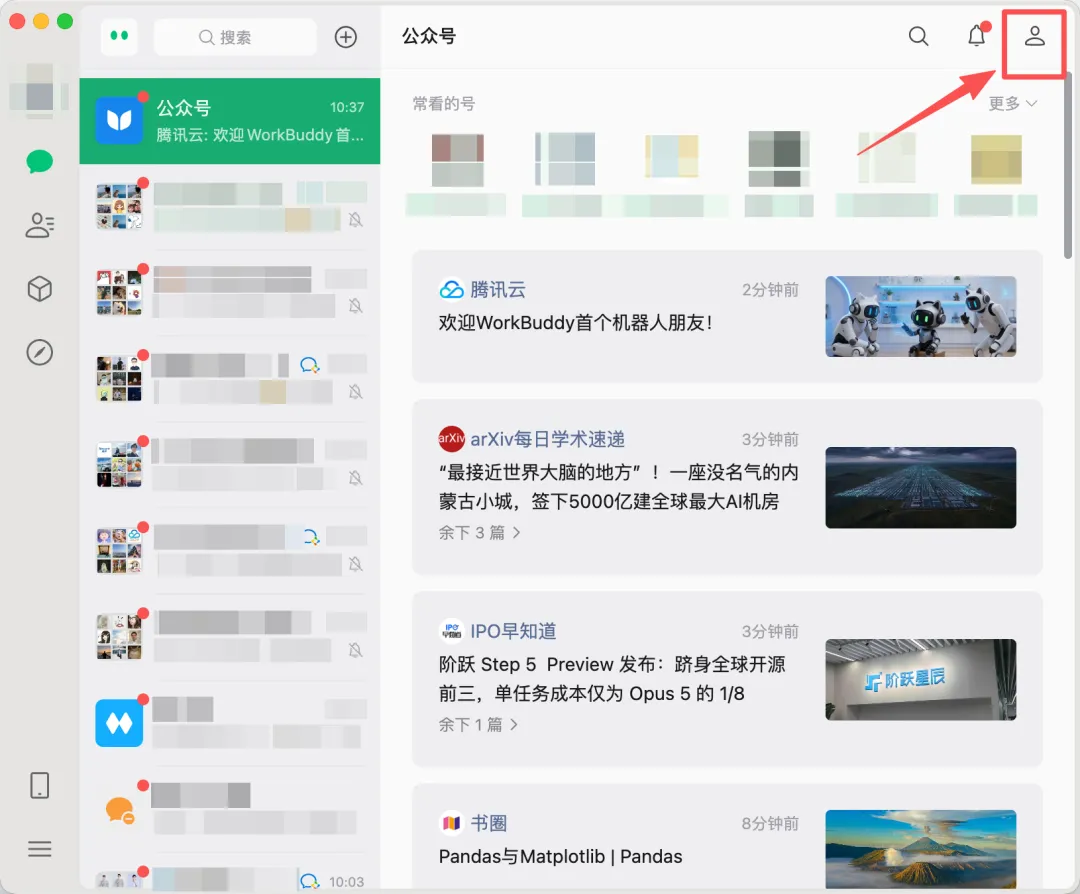Open the Chats tab in the sidebar
Screen dimensions: 1080x894
coord(39,162)
